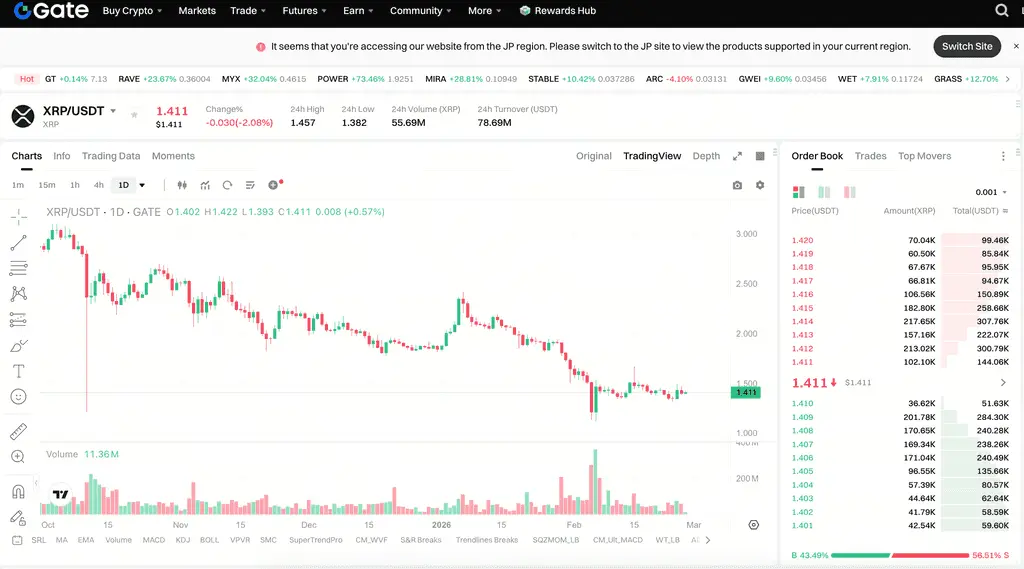Reset chart view target icon

[x=754, y=525]
